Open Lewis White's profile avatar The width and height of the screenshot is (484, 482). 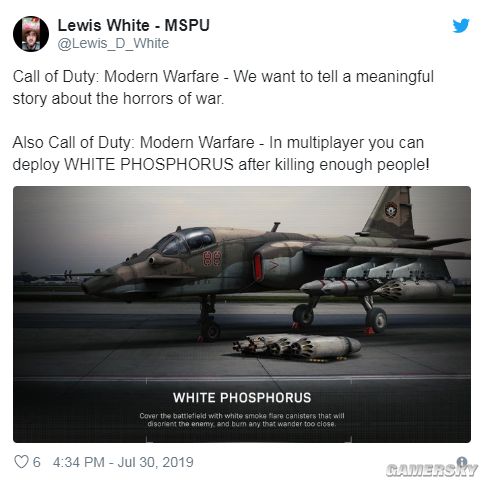coord(31,34)
